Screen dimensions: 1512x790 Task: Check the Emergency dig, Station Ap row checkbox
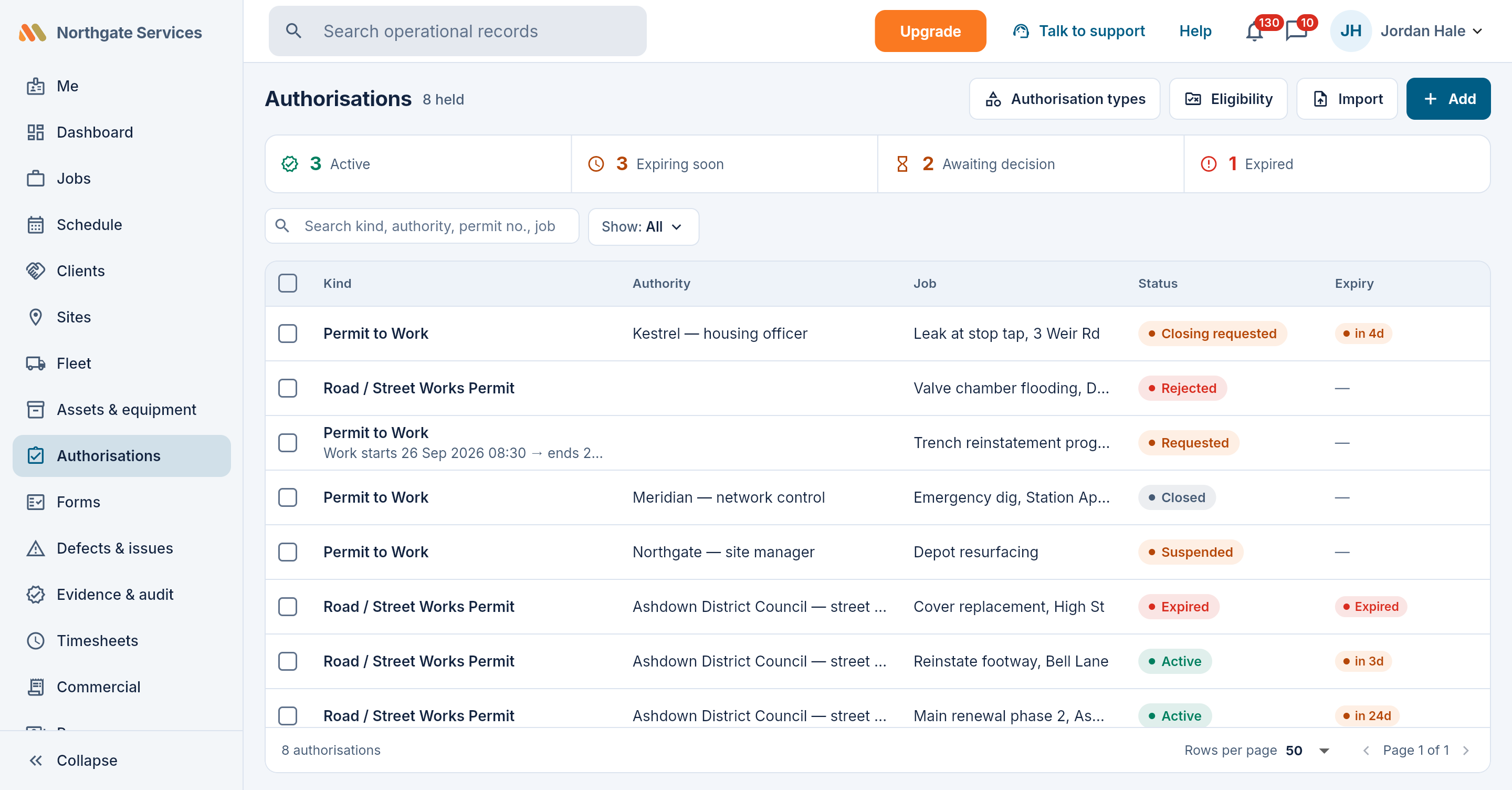coord(288,497)
